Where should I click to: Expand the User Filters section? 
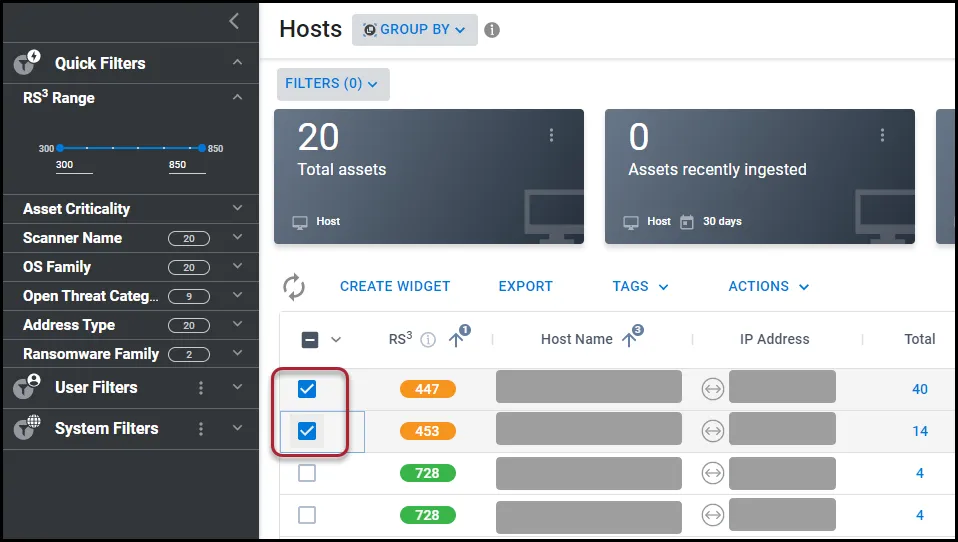[238, 387]
